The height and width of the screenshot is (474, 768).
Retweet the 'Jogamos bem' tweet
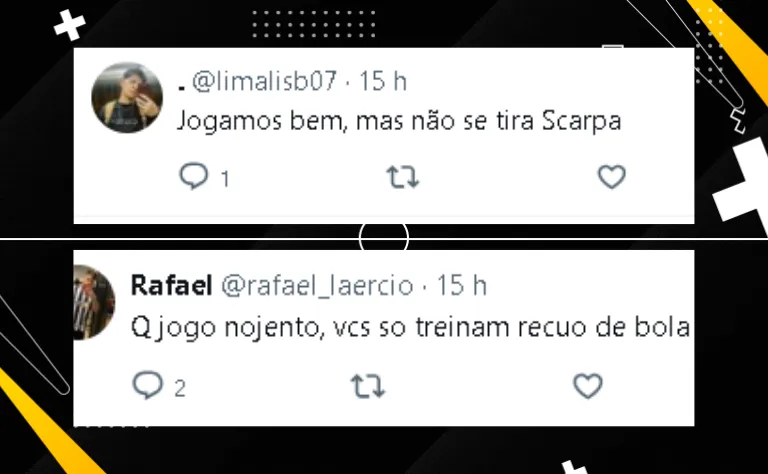click(x=403, y=177)
